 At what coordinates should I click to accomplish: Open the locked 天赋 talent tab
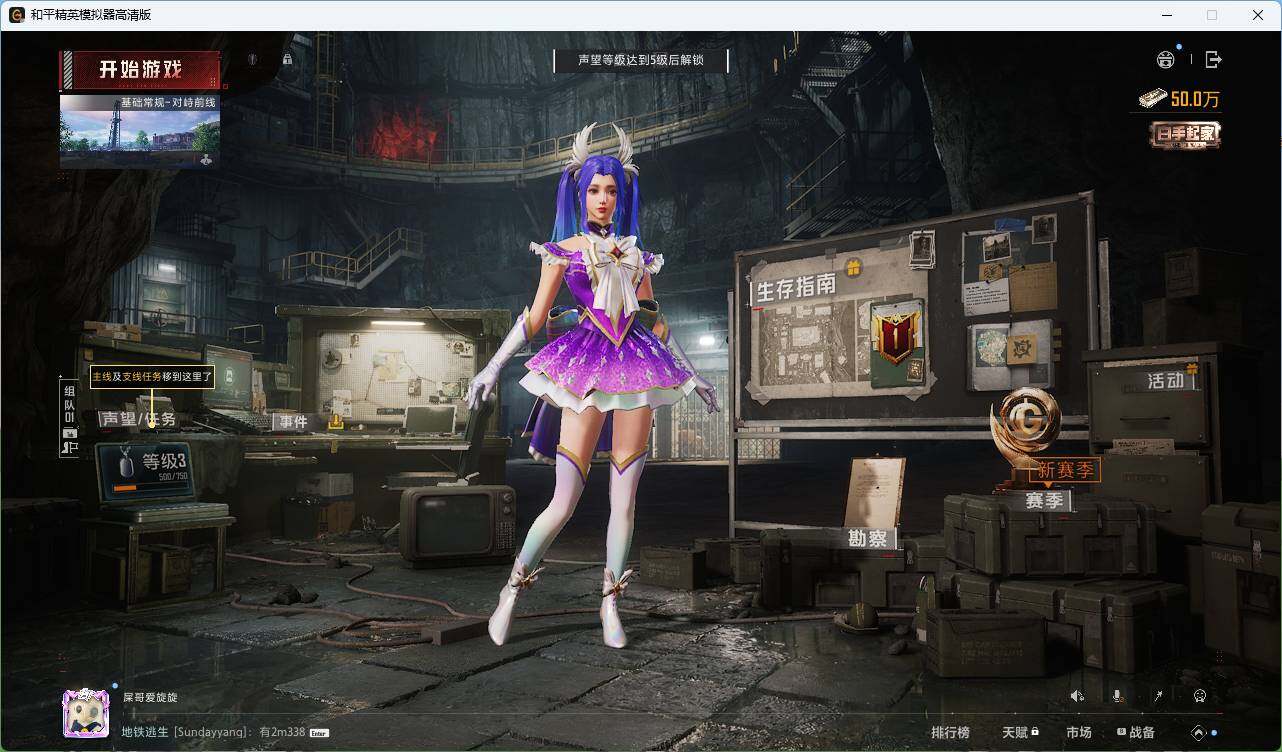1020,733
